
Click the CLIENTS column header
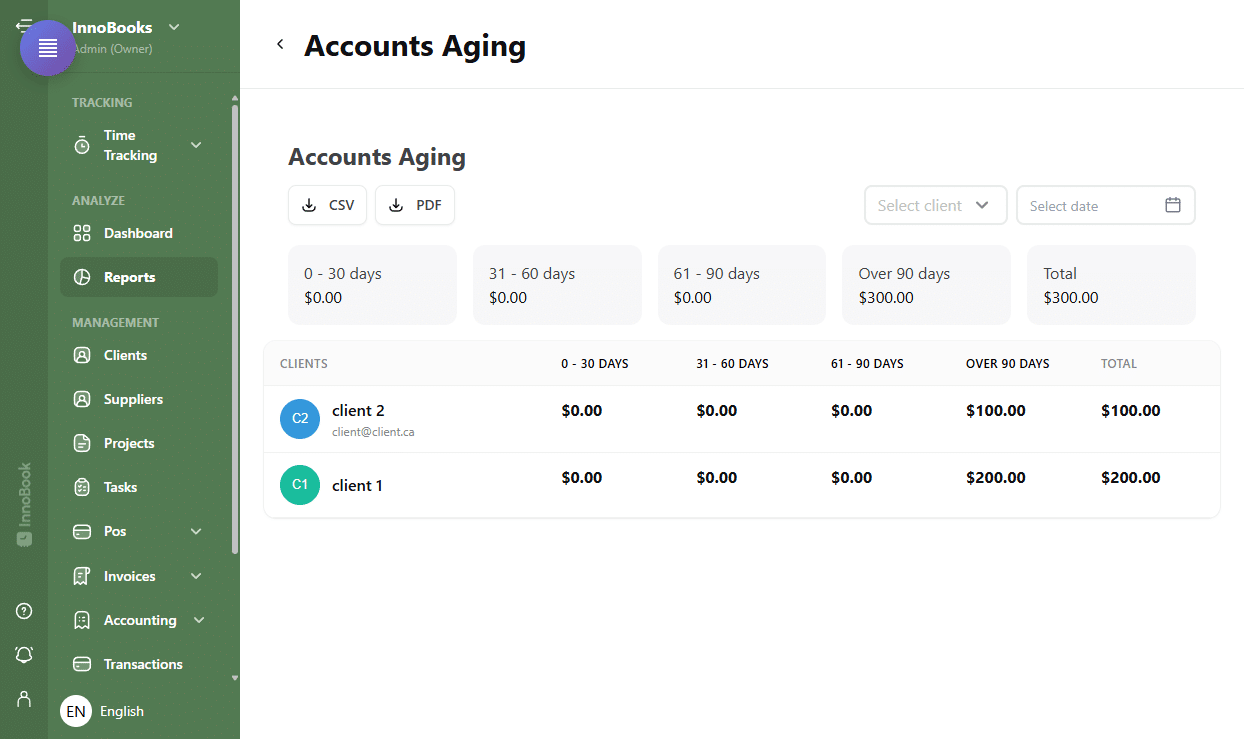pos(304,364)
